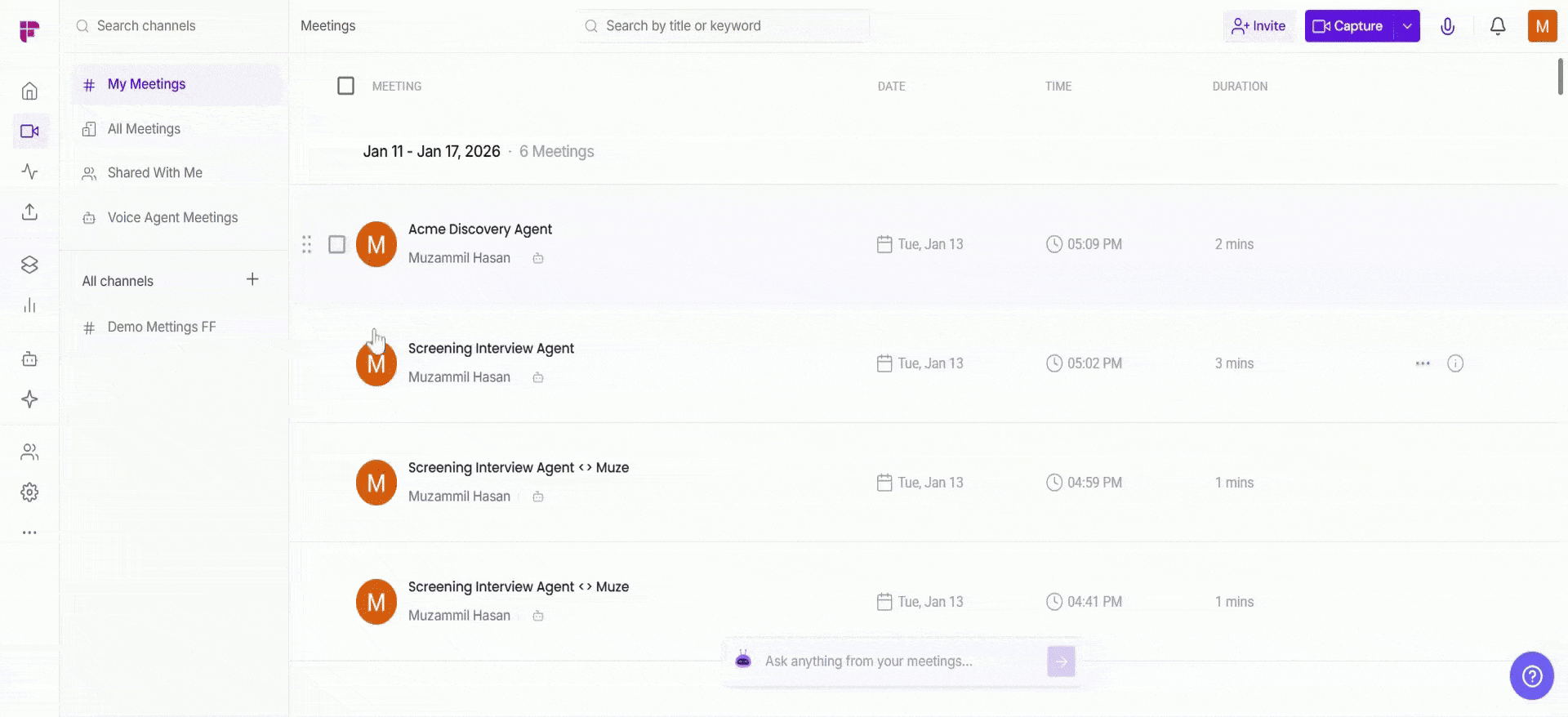Click the bot icon next to Acme Discovery Agent's Muzammil Hasan

point(538,258)
